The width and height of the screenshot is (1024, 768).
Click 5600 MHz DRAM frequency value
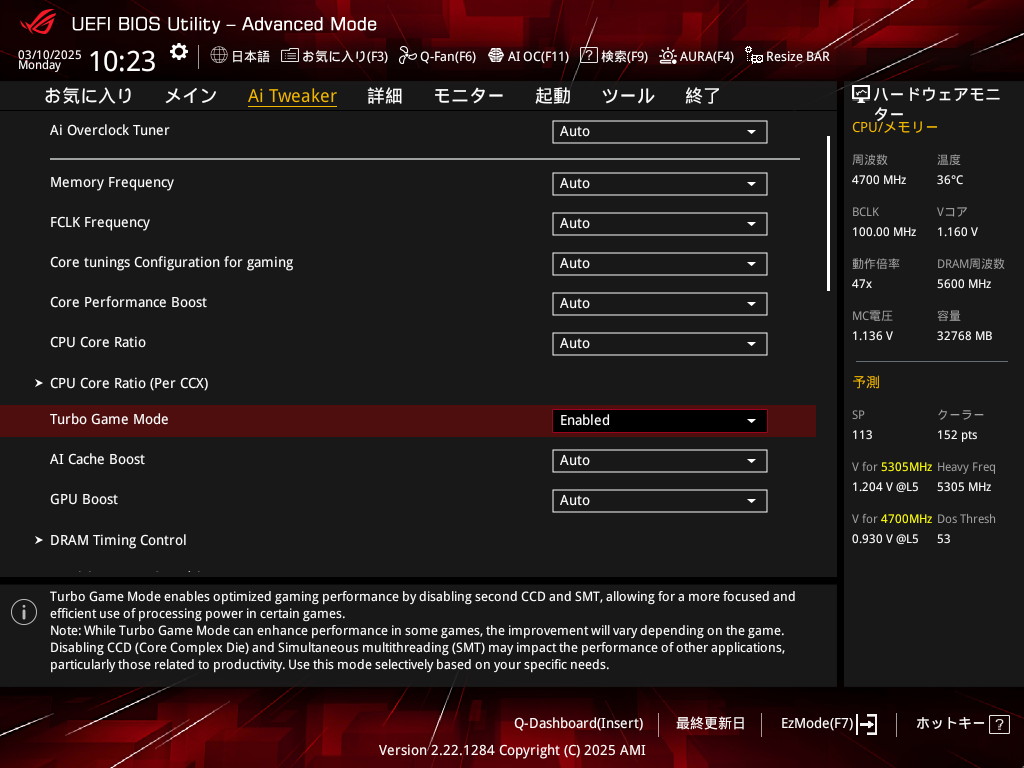(964, 283)
